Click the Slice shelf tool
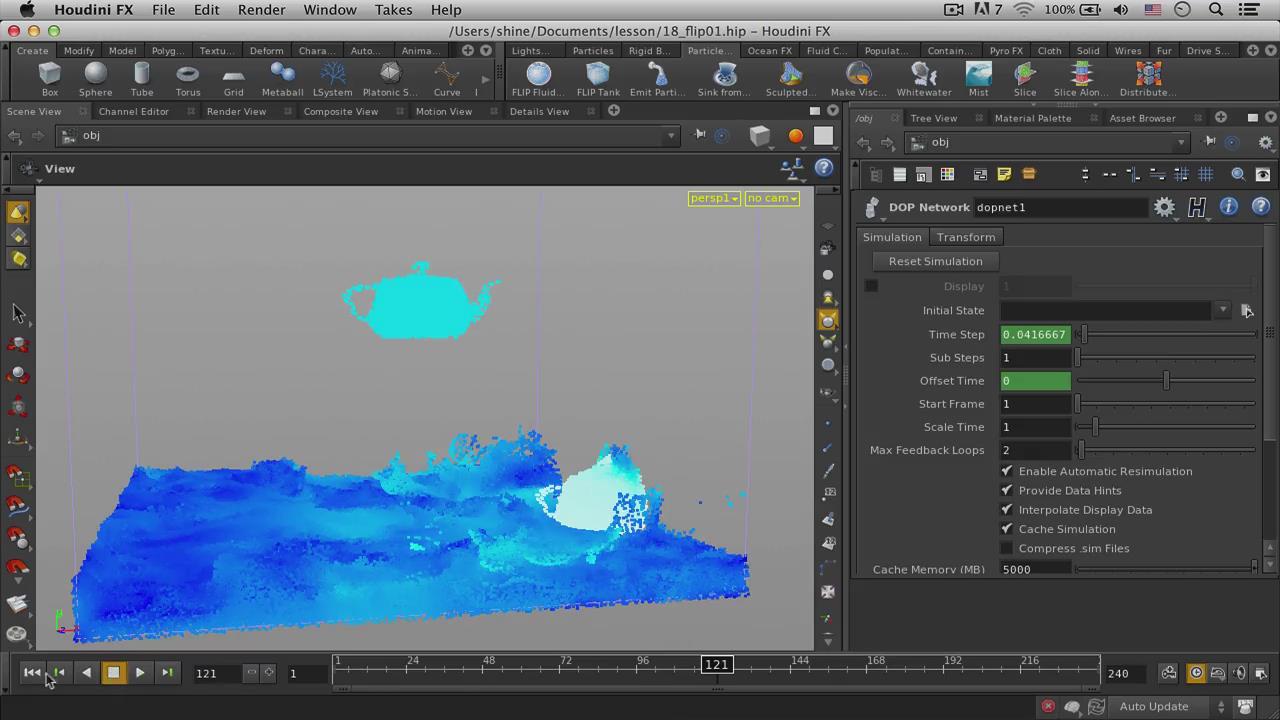Viewport: 1280px width, 720px height. click(x=1025, y=79)
